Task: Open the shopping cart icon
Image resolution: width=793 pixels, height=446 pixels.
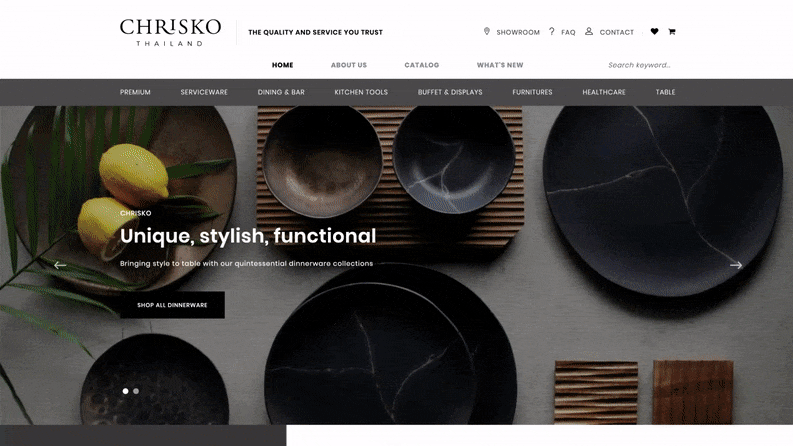Action: click(672, 31)
